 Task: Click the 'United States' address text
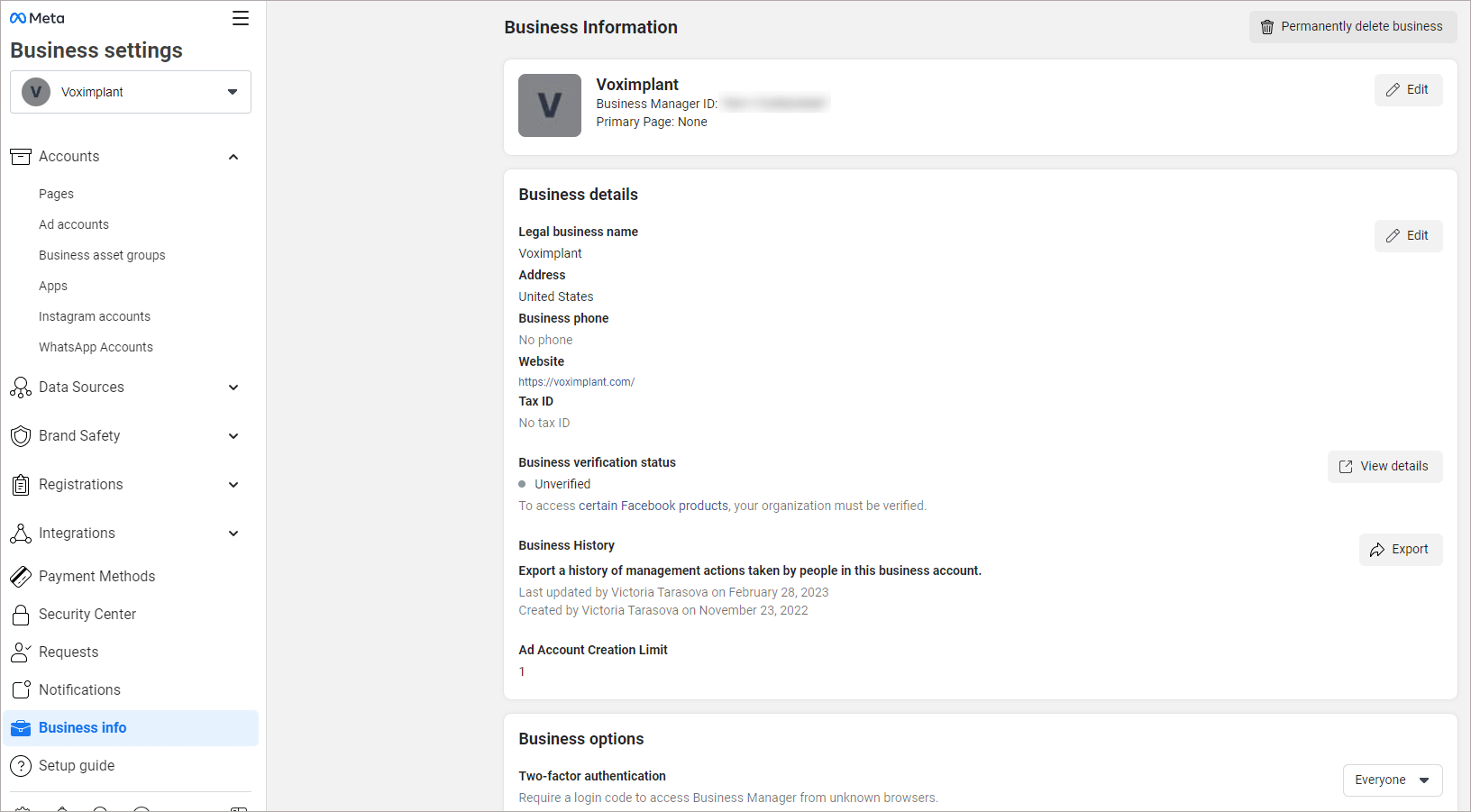click(556, 297)
